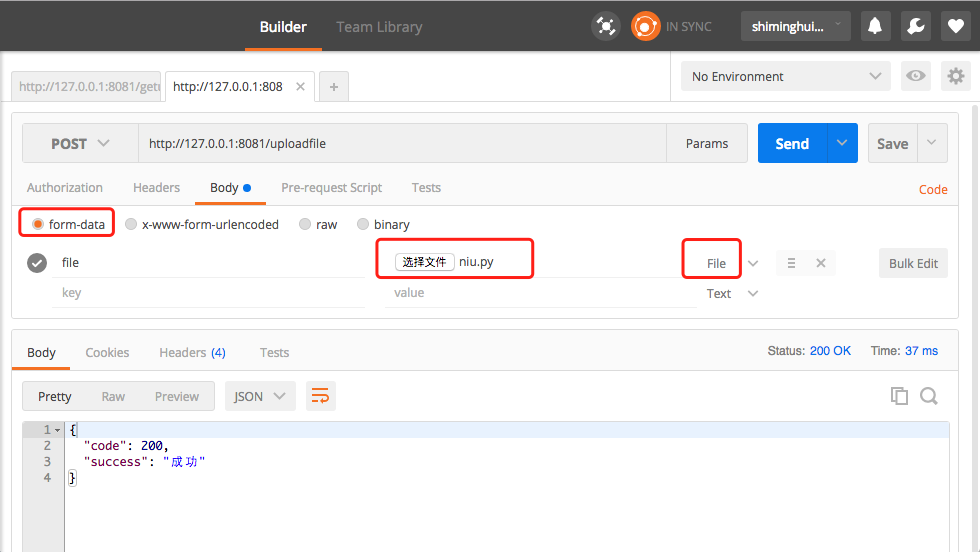
Task: Open the wrench settings icon
Action: [x=916, y=26]
